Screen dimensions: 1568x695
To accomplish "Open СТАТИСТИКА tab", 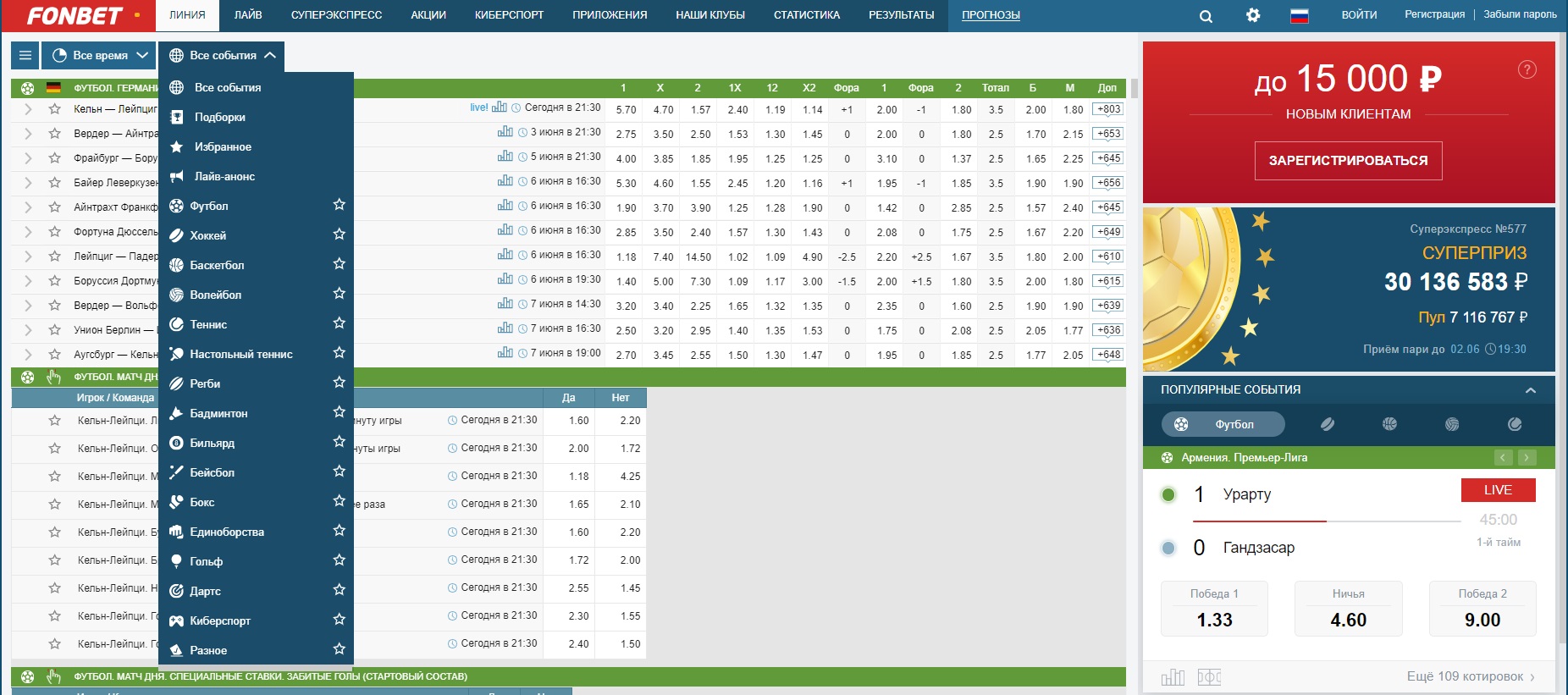I will point(807,15).
